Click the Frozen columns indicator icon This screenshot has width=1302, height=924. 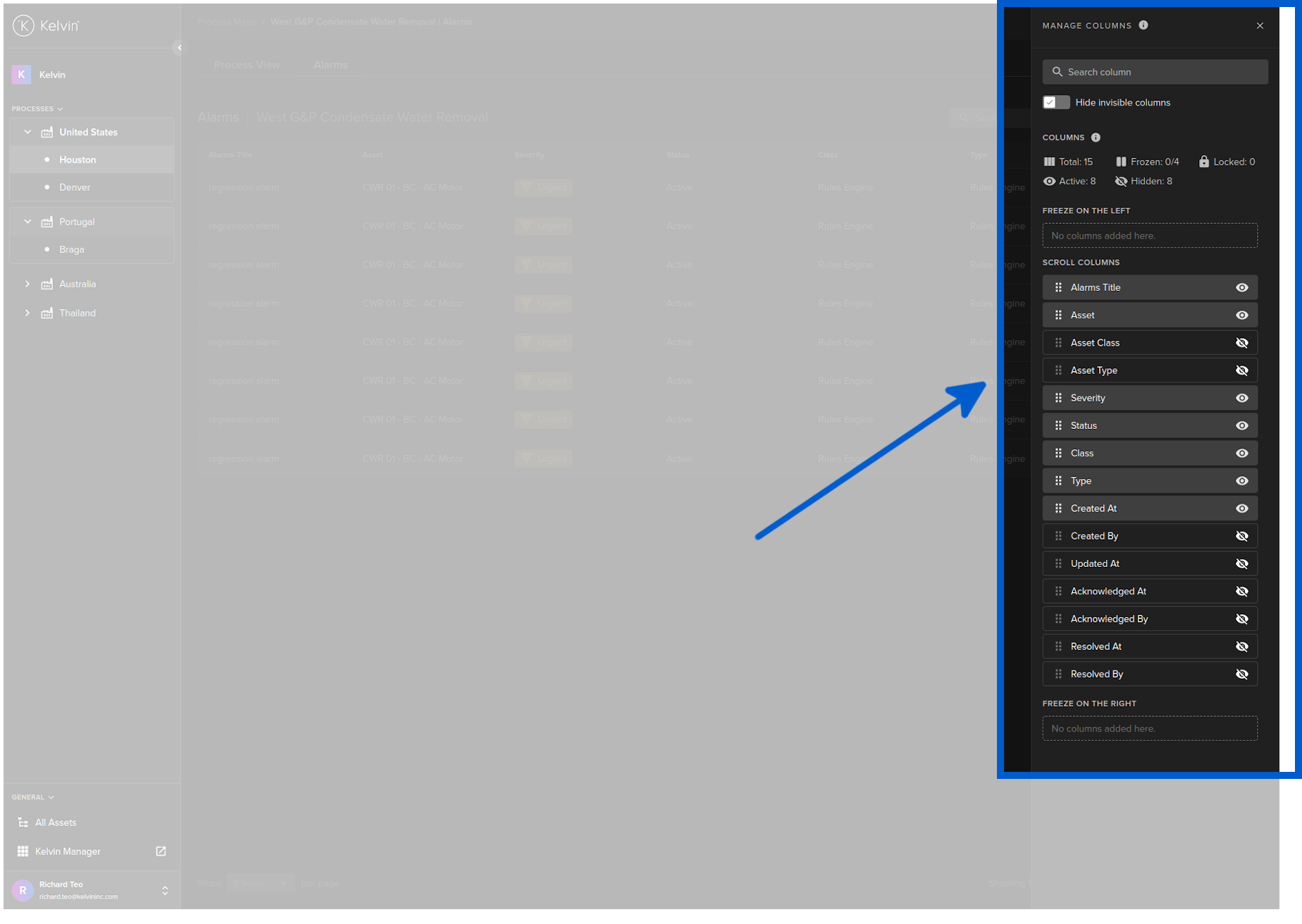pyautogui.click(x=1121, y=161)
